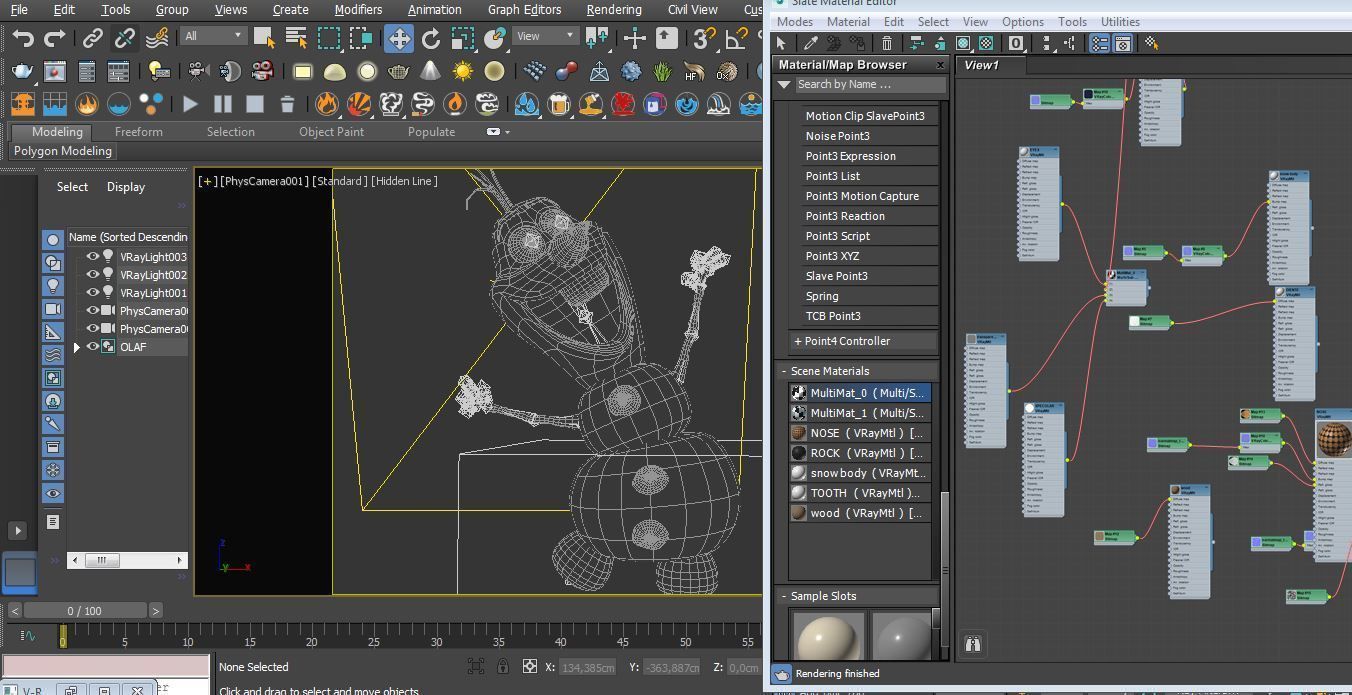This screenshot has height=695, width=1352.
Task: Click scene explorer display lights icon
Action: (53, 286)
